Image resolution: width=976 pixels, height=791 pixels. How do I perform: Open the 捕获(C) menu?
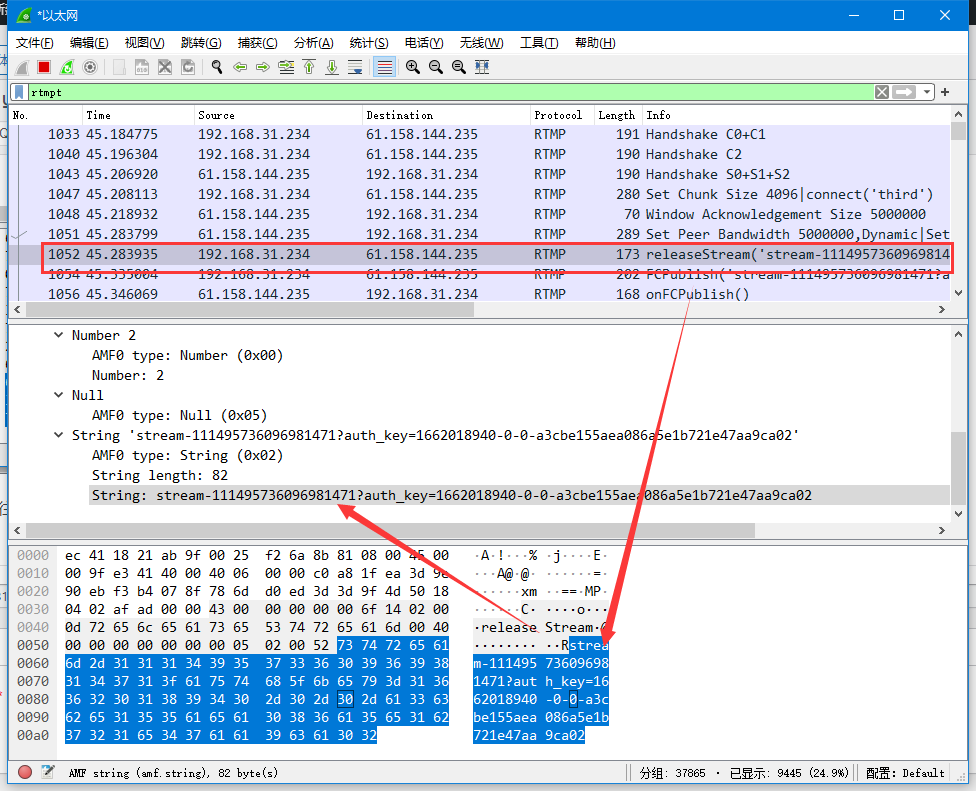pos(257,43)
